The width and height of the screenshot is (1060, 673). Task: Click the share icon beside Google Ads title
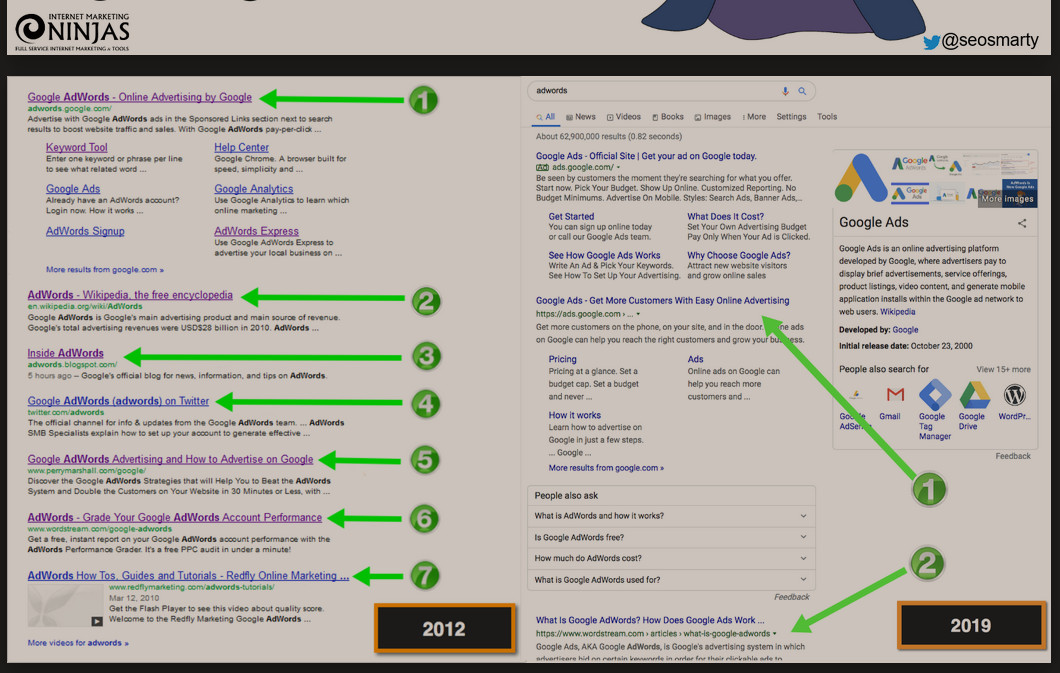click(1022, 223)
